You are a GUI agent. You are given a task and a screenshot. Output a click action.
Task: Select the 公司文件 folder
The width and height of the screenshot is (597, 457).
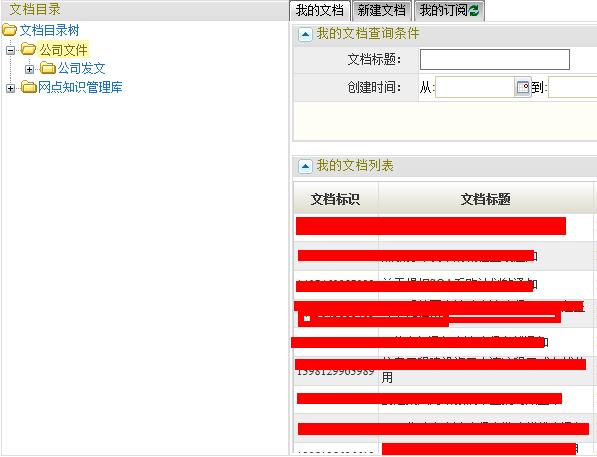(x=64, y=50)
